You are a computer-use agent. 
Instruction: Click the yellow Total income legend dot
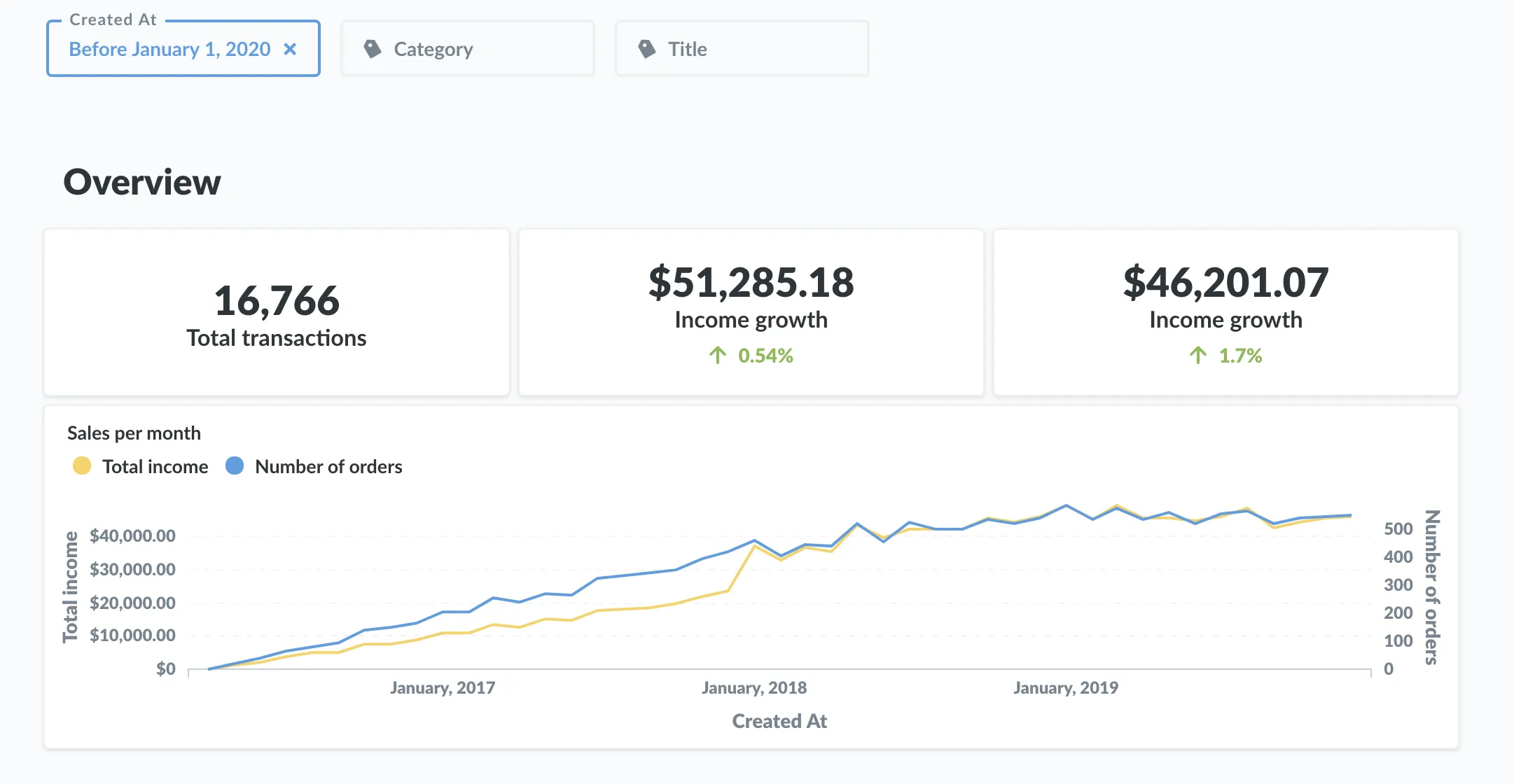pos(81,466)
